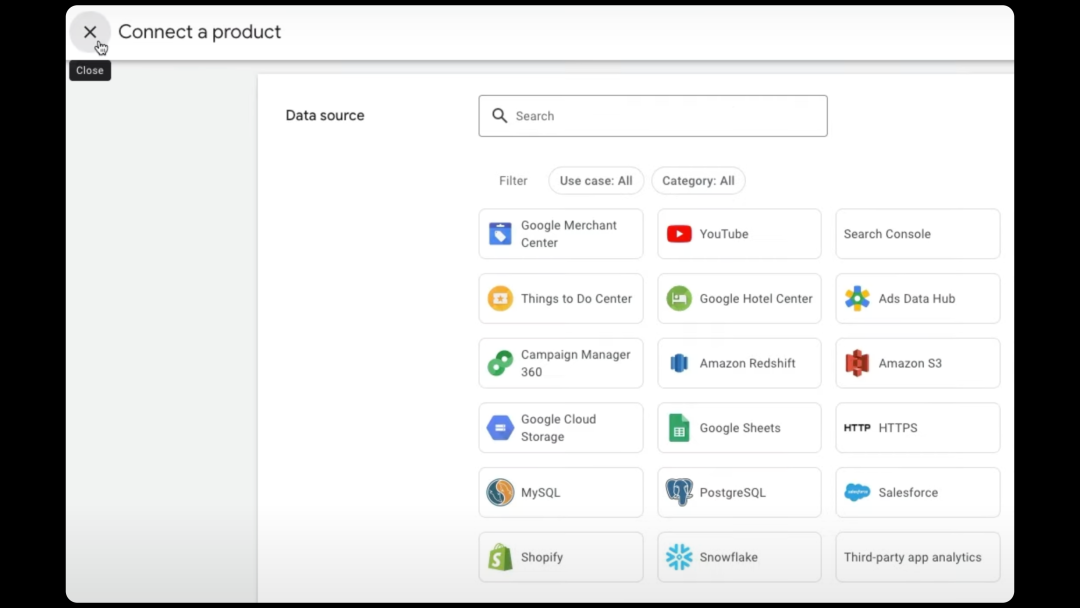Select the Google Merchant Center icon
This screenshot has height=608, width=1080.
pos(500,234)
